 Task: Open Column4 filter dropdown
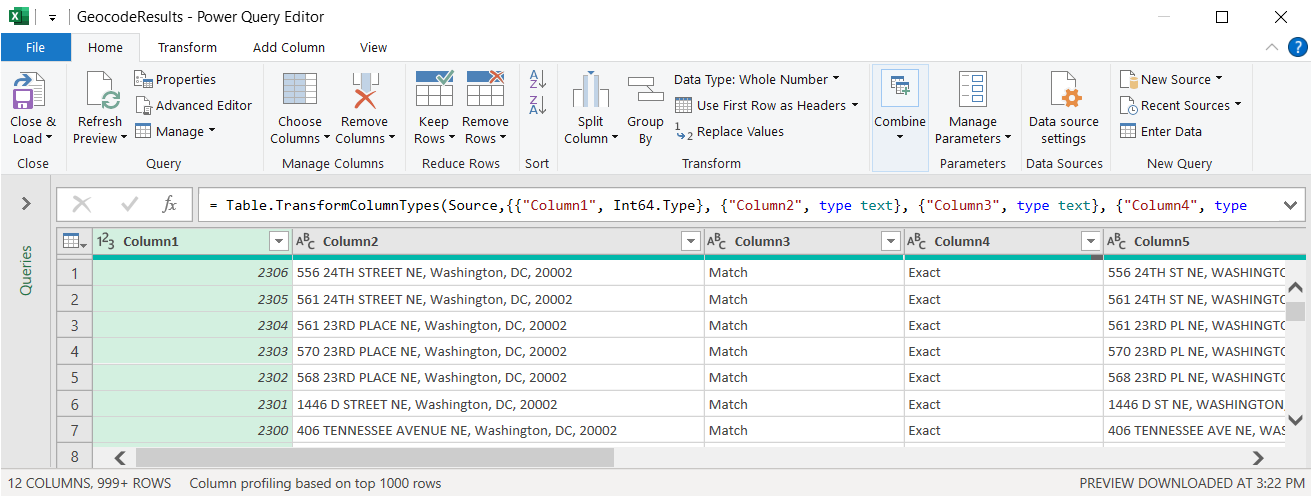pos(1090,241)
